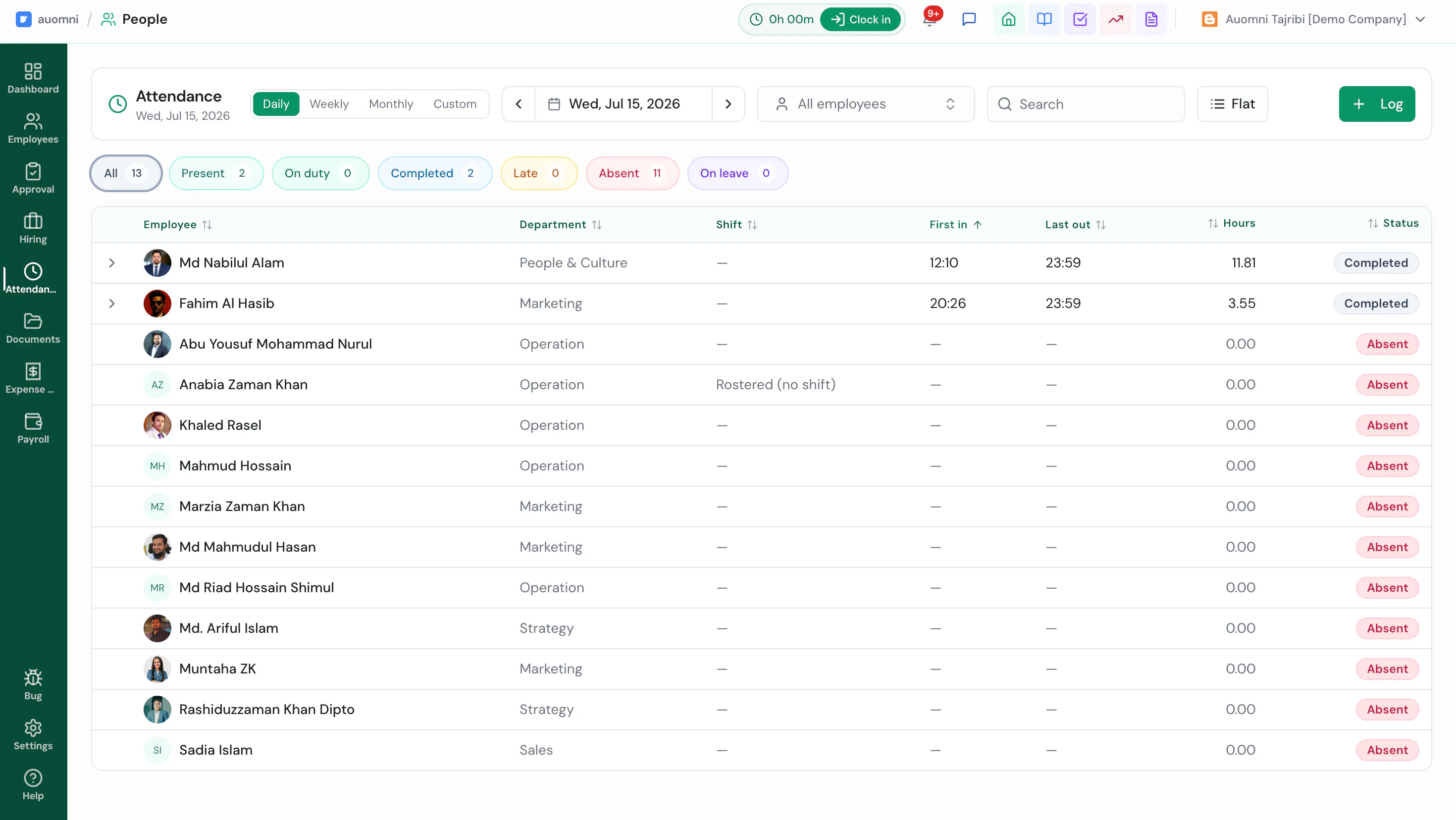Click Md Nabilul Alam's Completed badge
Image resolution: width=1456 pixels, height=820 pixels.
(x=1376, y=263)
